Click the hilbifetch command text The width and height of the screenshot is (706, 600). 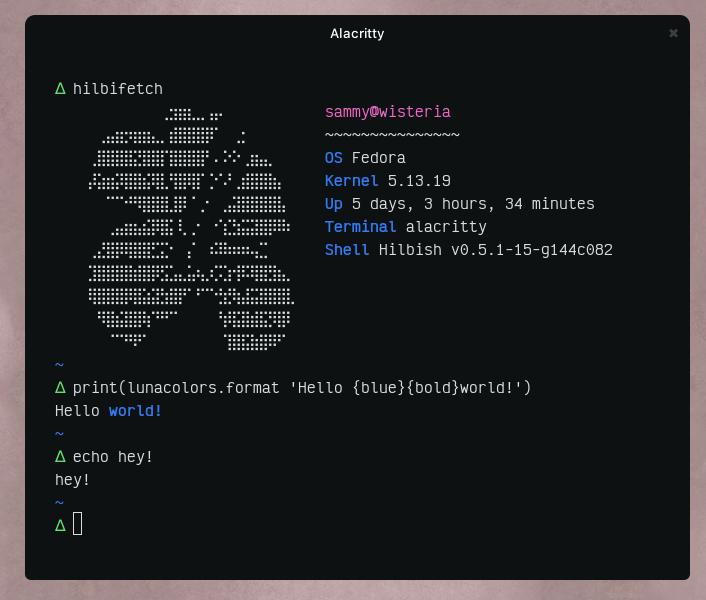pos(118,89)
